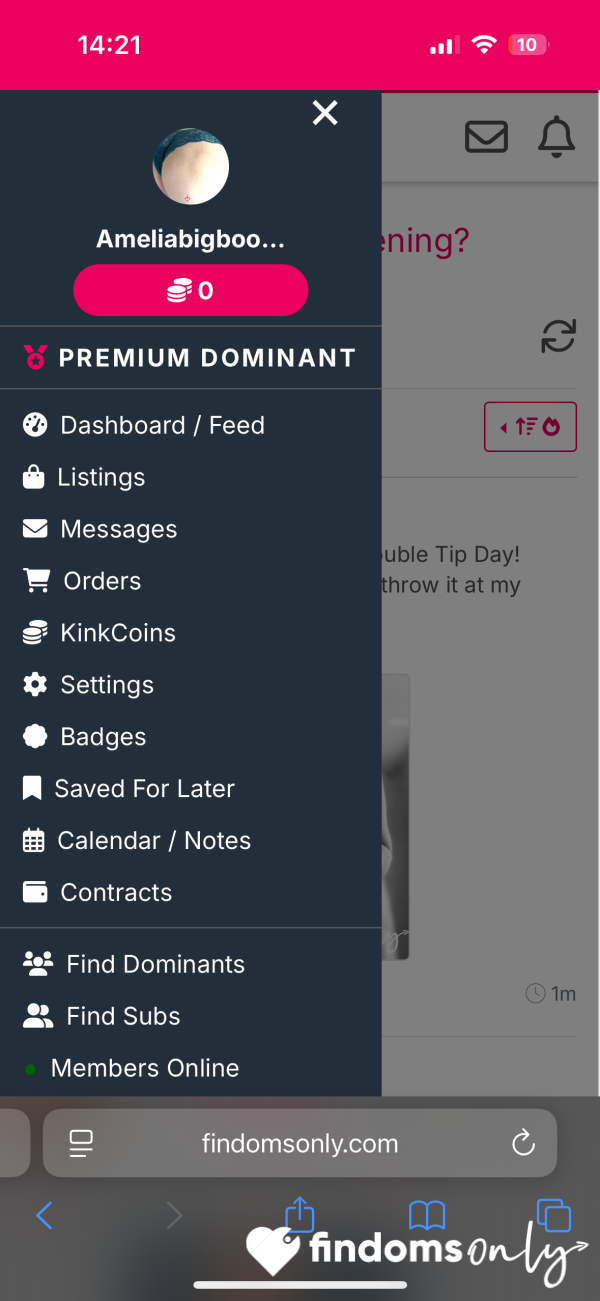Viewport: 600px width, 1301px height.
Task: Open the envelope inbox icon in header
Action: click(x=487, y=136)
